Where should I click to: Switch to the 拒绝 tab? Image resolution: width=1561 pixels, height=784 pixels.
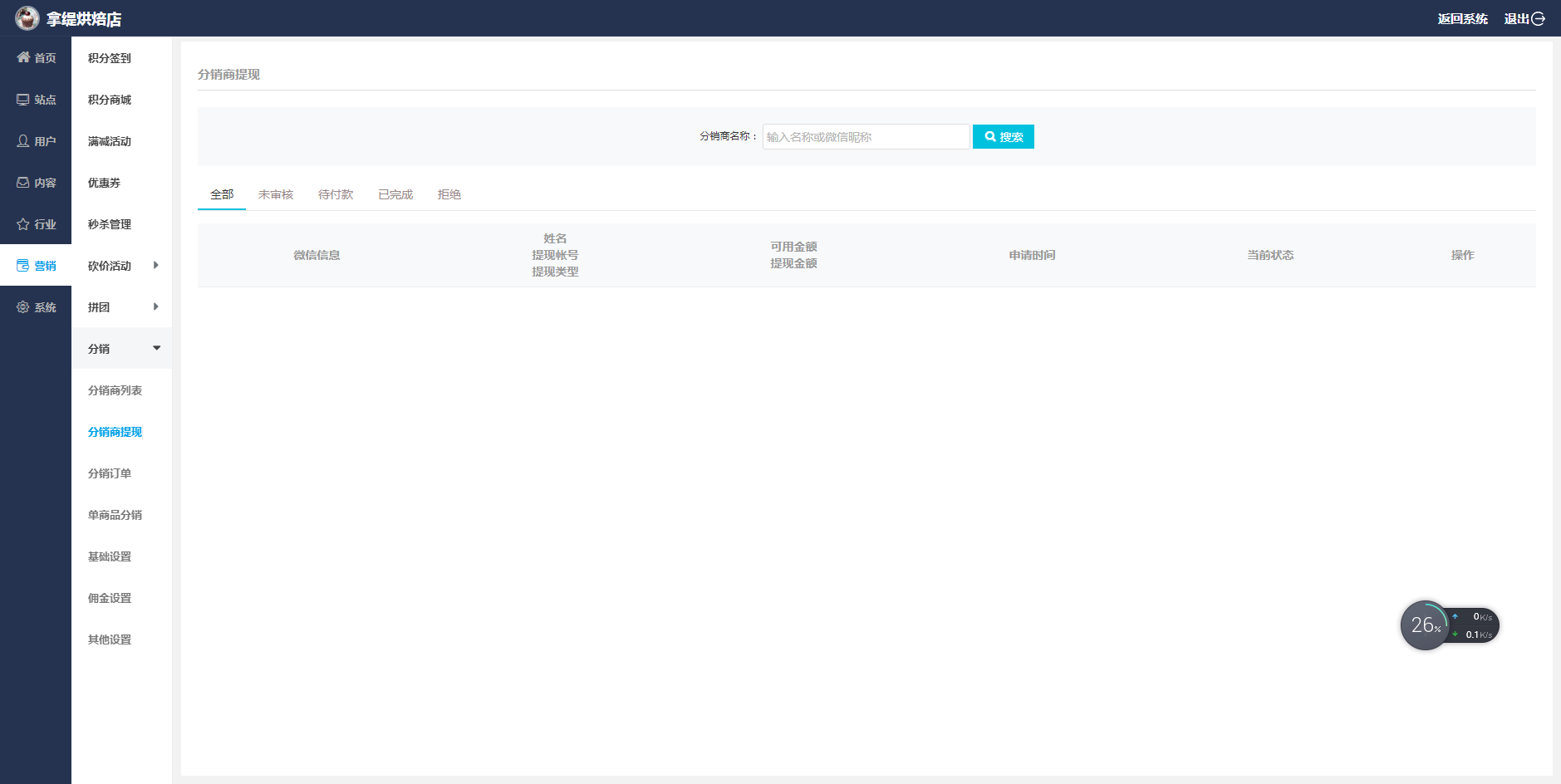(x=449, y=194)
